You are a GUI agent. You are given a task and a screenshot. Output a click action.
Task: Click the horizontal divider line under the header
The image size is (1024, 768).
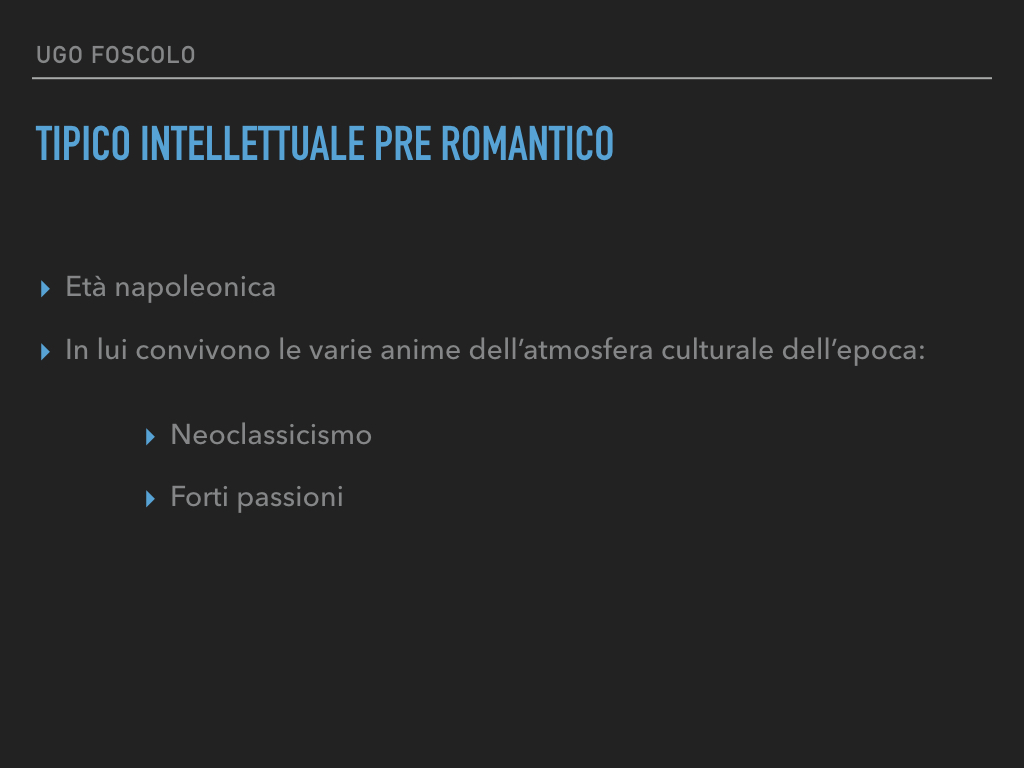point(512,78)
